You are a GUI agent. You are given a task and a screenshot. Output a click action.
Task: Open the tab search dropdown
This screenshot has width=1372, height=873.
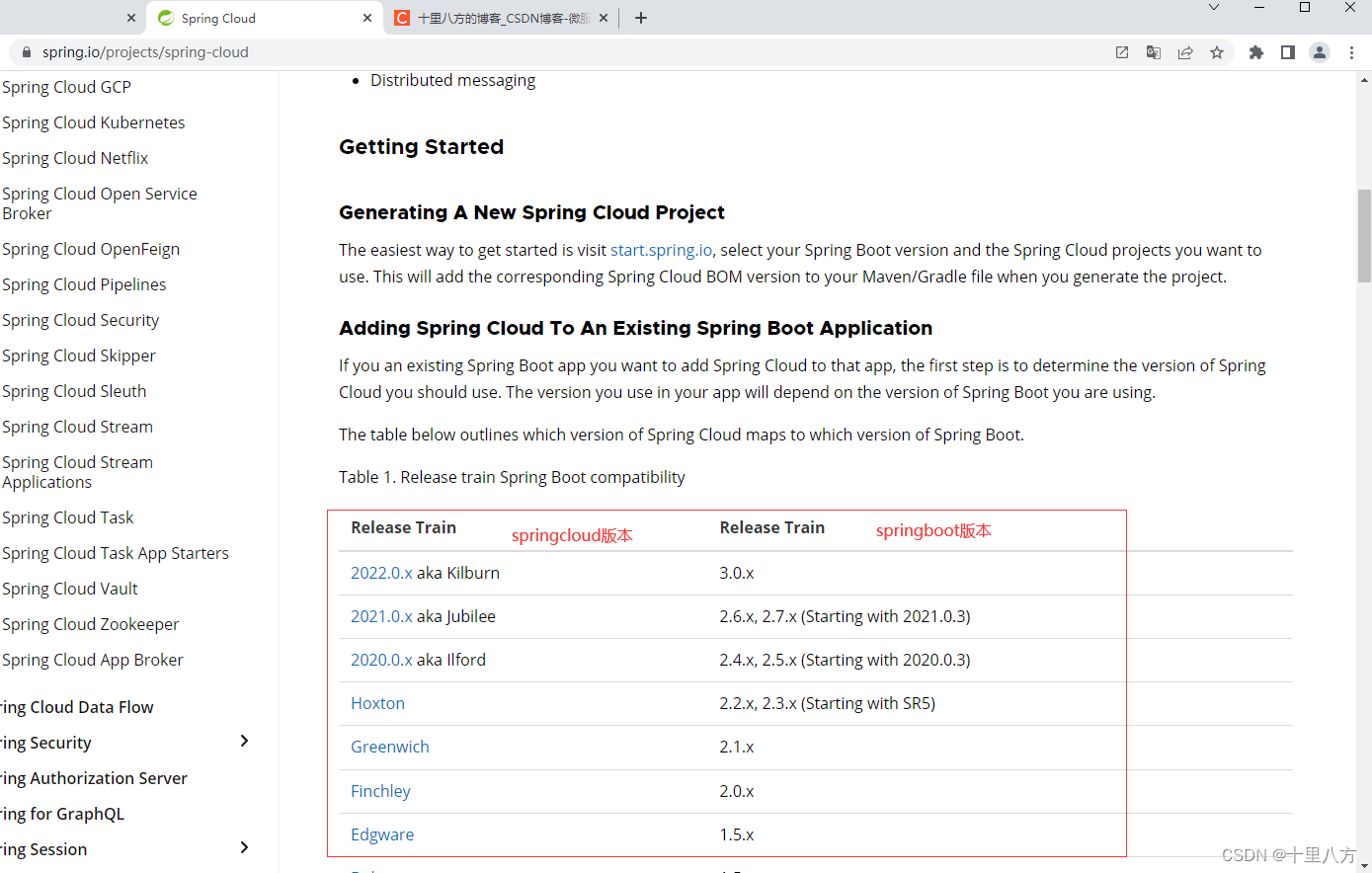coord(1214,7)
